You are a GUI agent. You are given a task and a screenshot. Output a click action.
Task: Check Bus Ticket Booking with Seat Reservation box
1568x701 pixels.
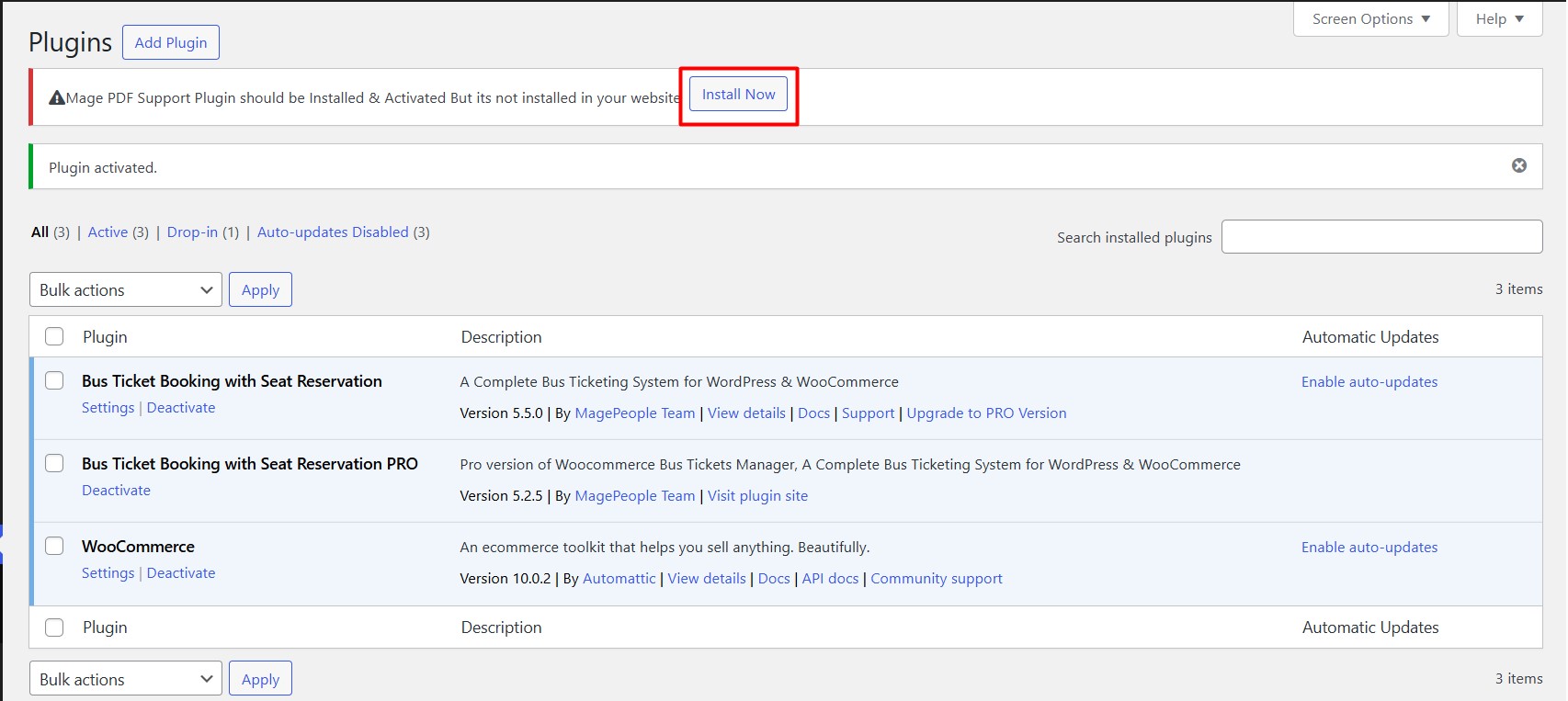point(54,380)
